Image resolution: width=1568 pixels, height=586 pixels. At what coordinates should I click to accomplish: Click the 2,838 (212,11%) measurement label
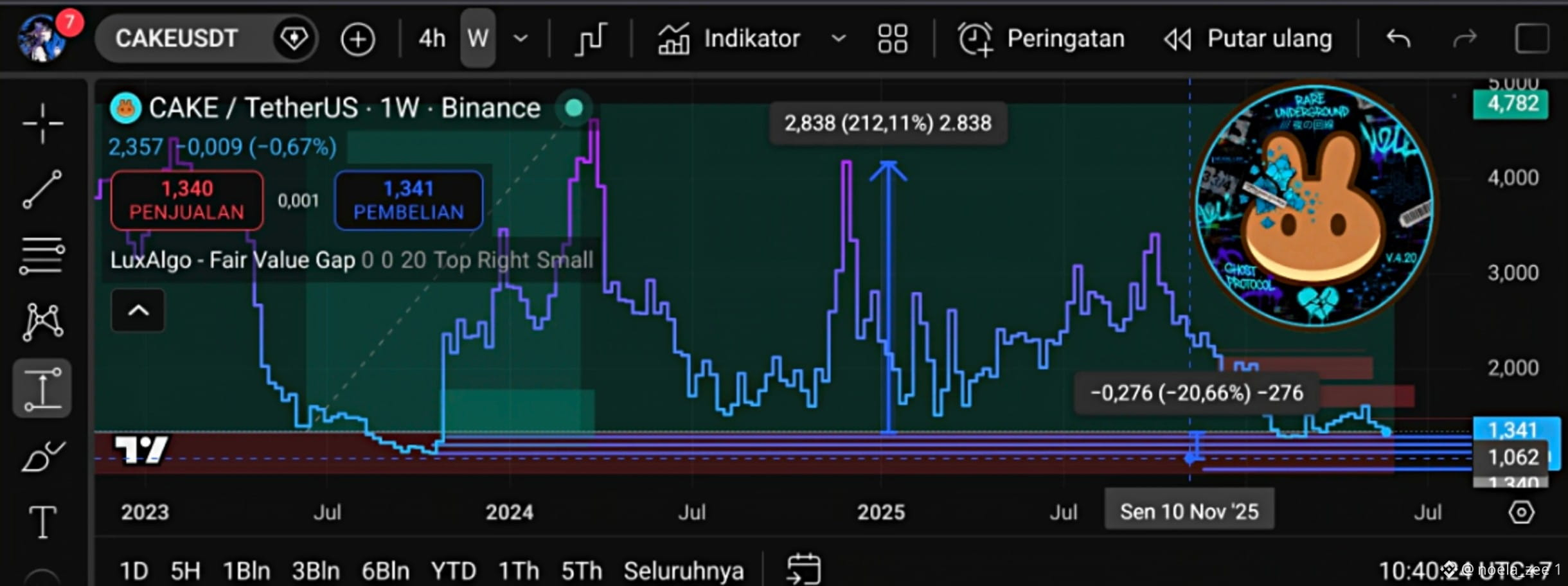pyautogui.click(x=888, y=123)
